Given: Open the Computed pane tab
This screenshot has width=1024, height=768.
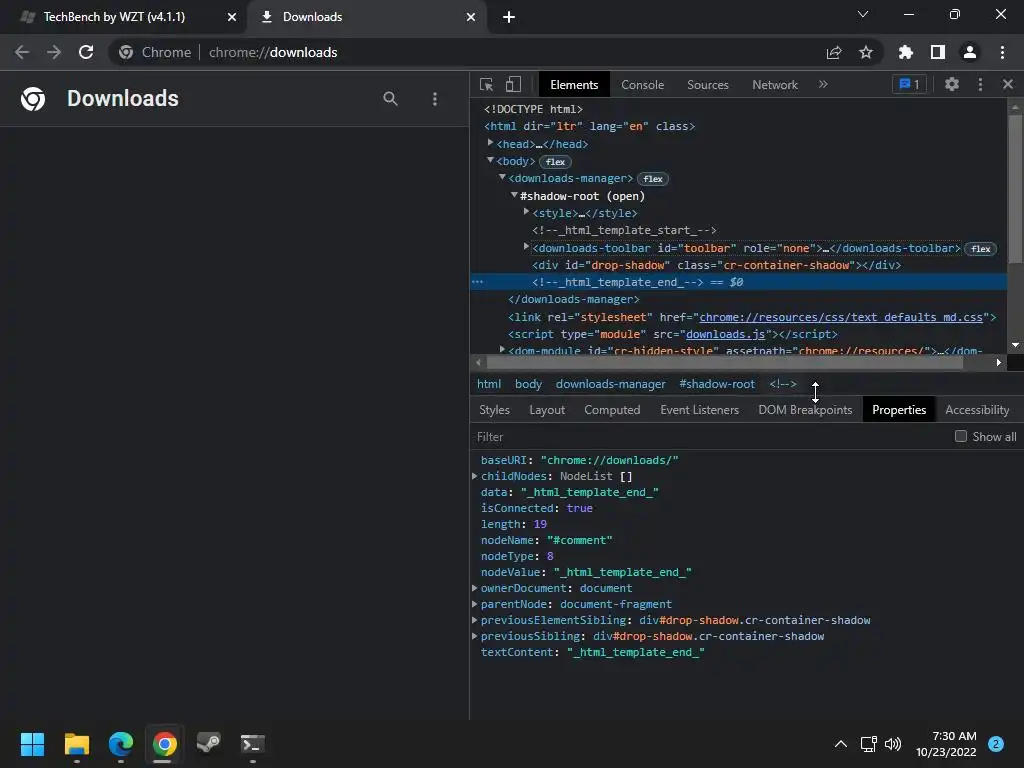Looking at the screenshot, I should pyautogui.click(x=612, y=409).
